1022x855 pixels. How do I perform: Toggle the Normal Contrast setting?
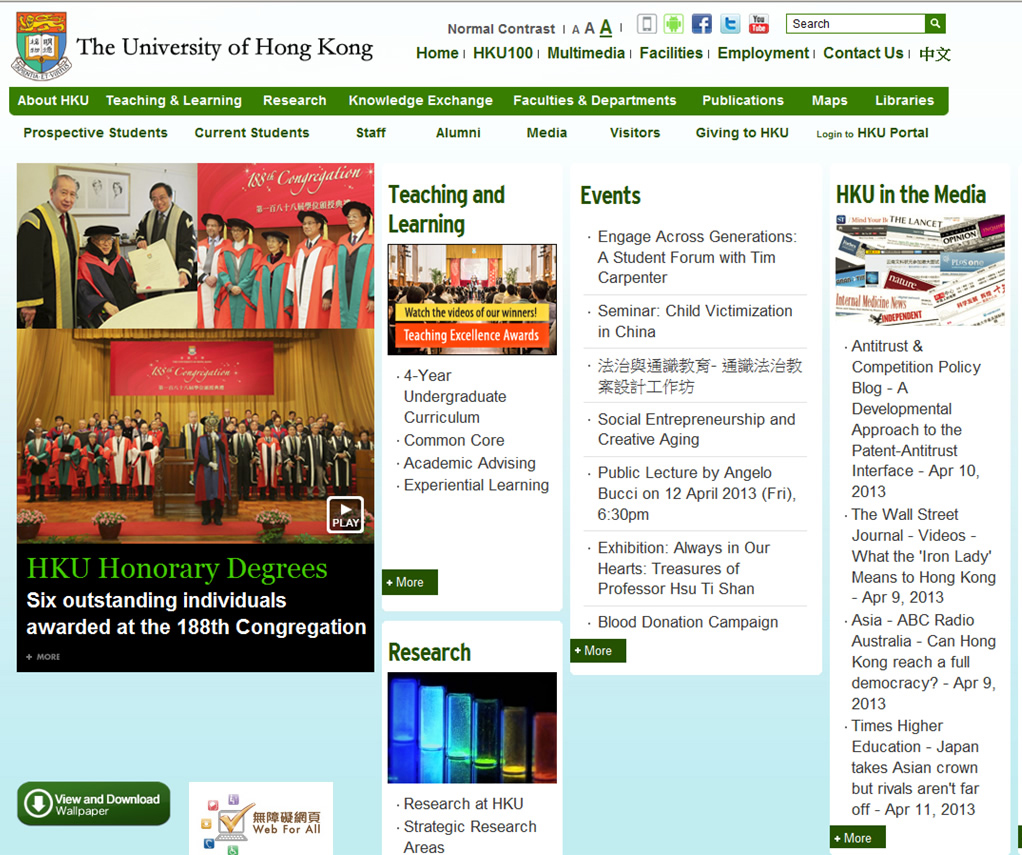[500, 29]
